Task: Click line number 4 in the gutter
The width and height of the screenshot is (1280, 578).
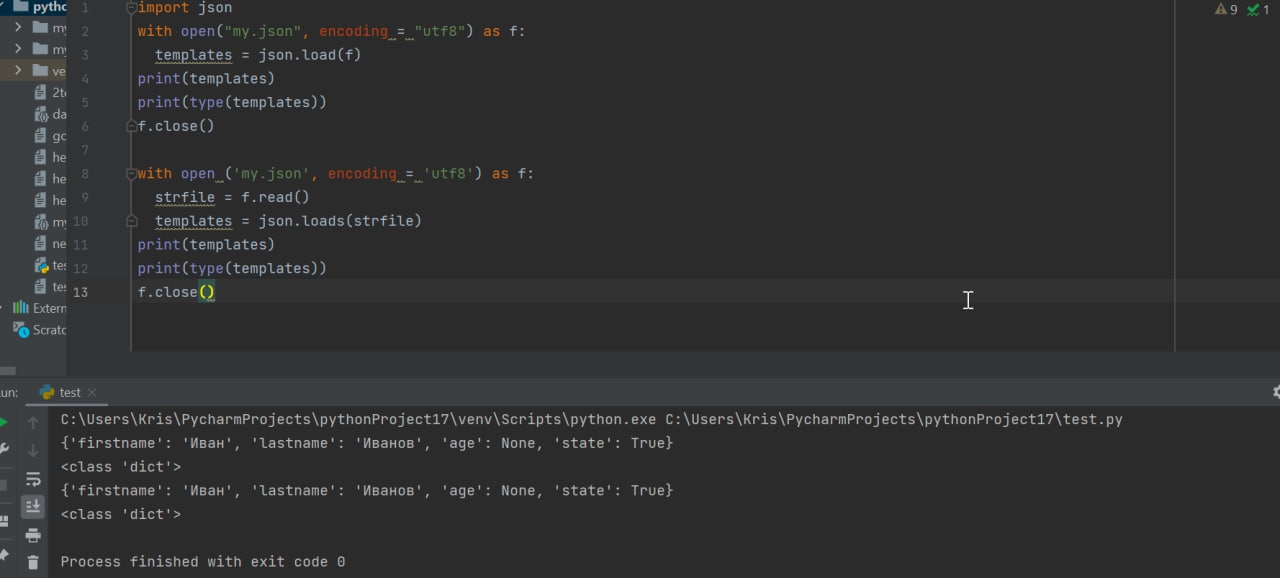Action: (84, 79)
